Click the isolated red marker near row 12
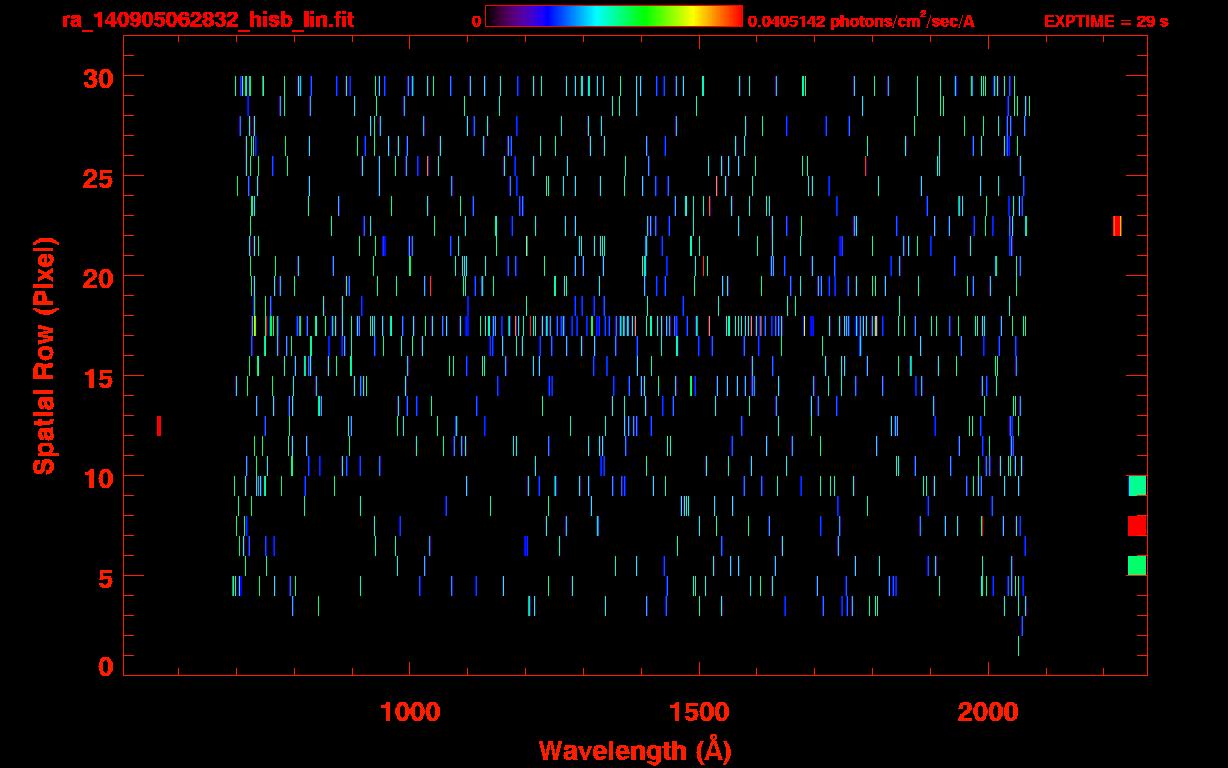The image size is (1228, 768). 159,426
